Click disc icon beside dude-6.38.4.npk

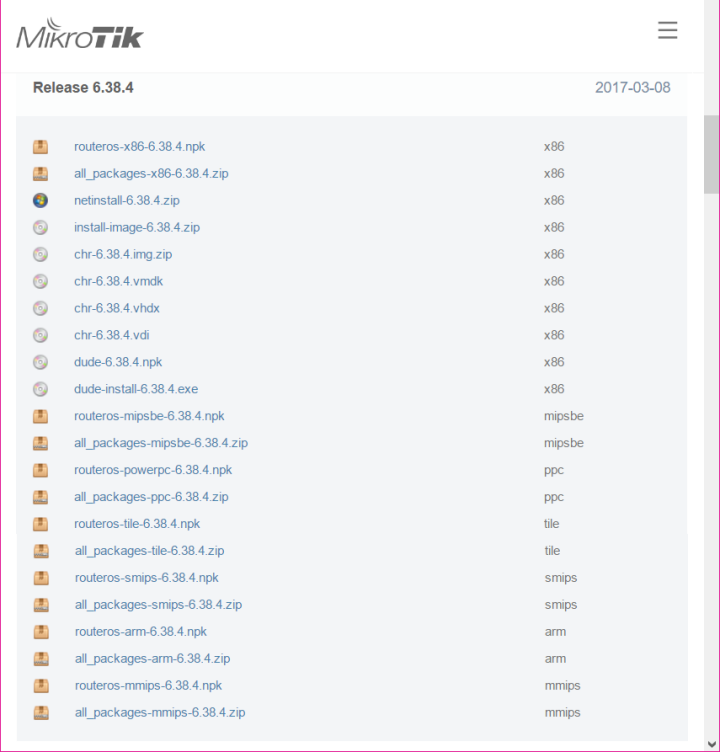click(40, 362)
